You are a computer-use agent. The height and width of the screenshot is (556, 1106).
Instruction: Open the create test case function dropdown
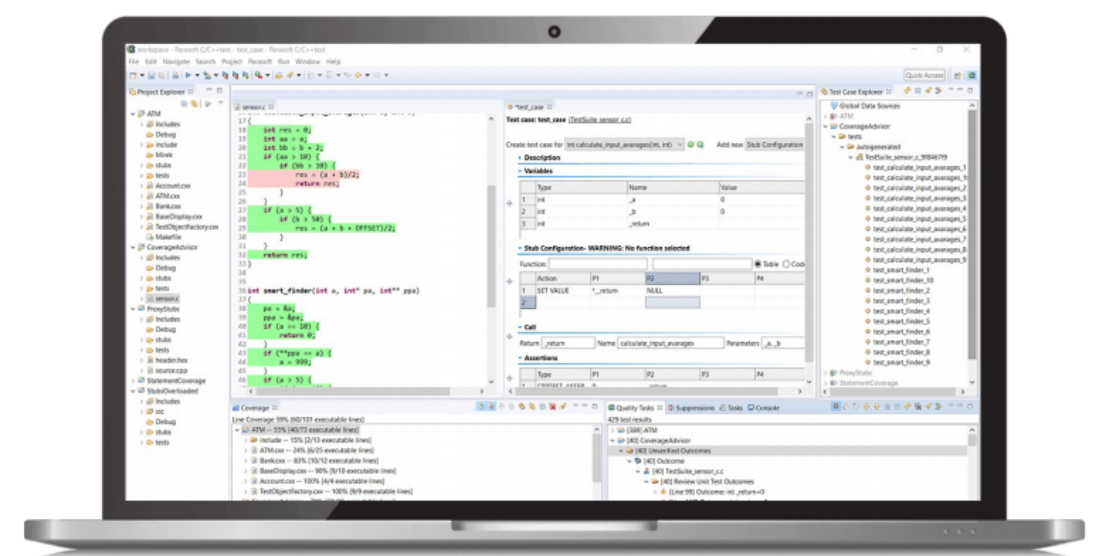625,145
